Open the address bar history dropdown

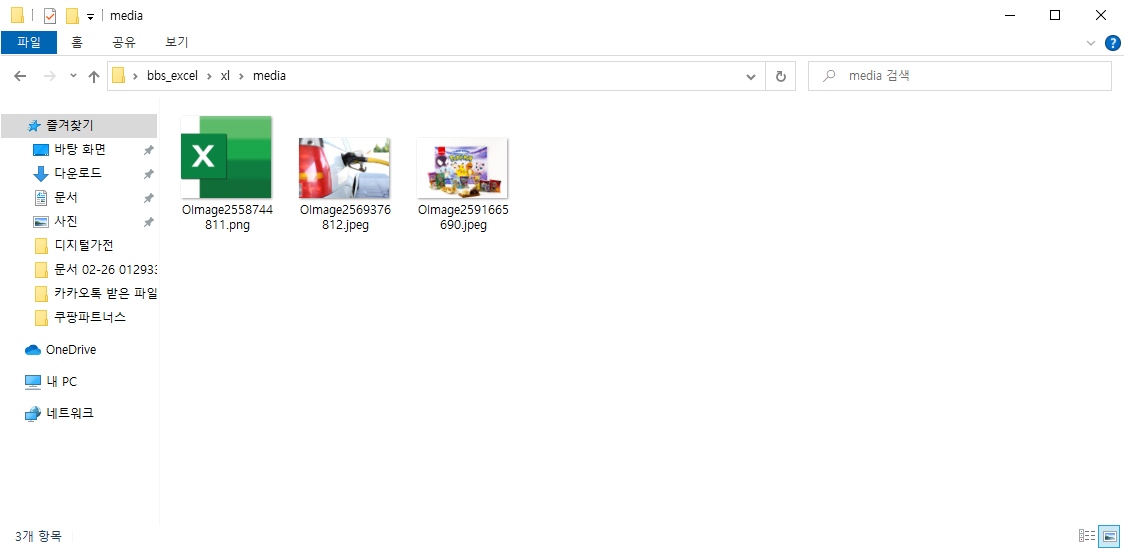(x=751, y=76)
